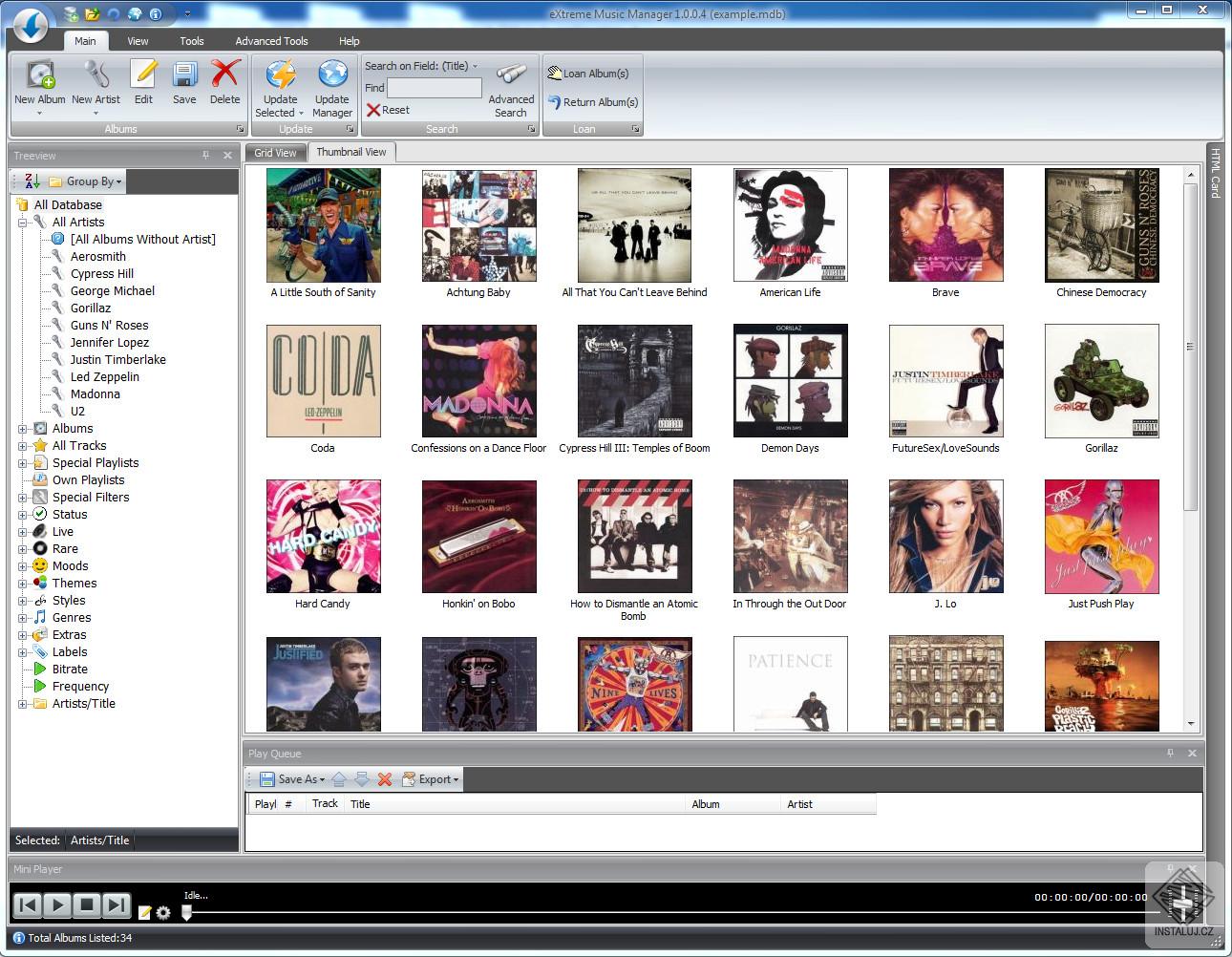Click the Play Queue Export icon
This screenshot has height=957, width=1232.
(409, 779)
